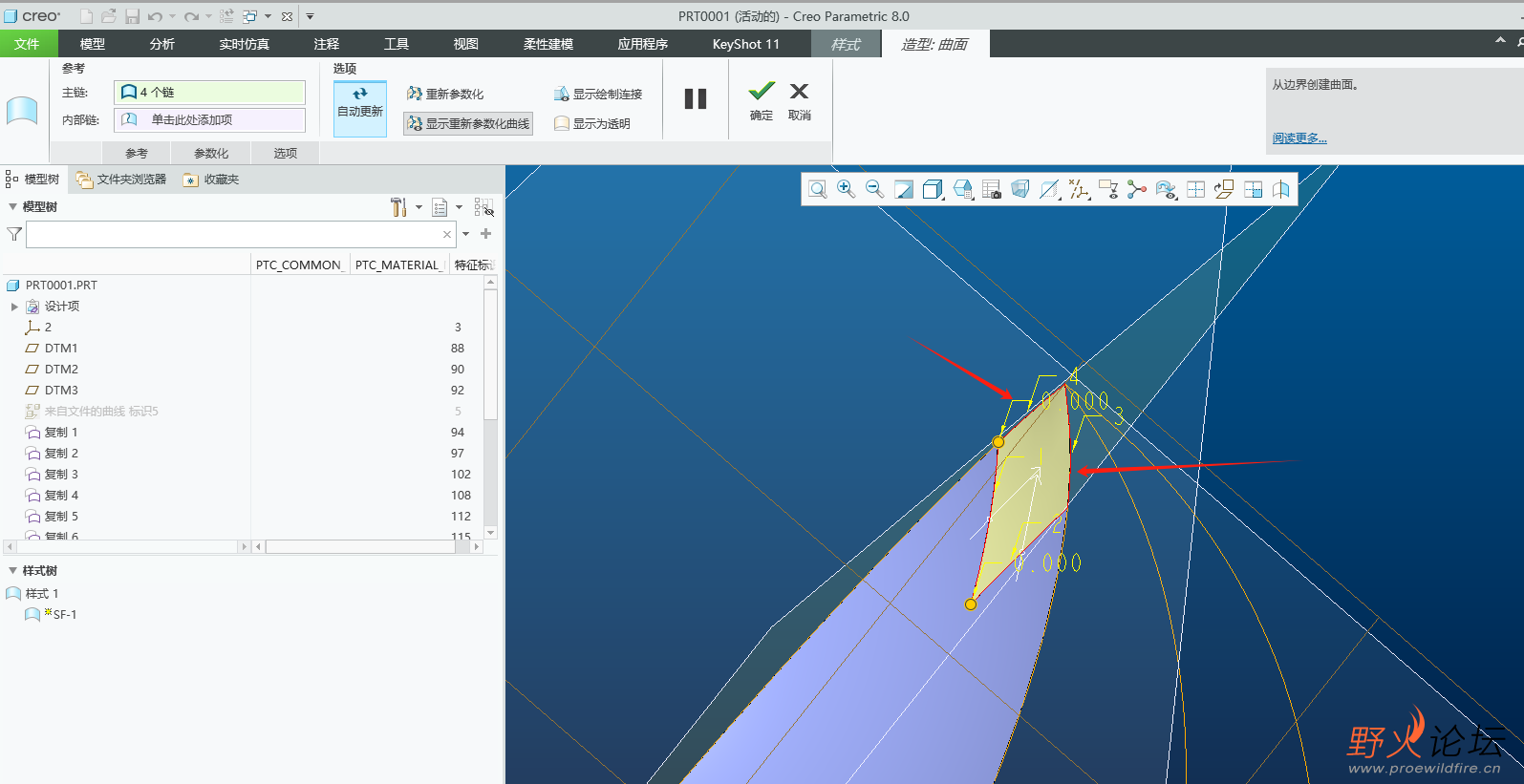The image size is (1524, 784).
Task: Click the pause feature button
Action: coord(696,98)
